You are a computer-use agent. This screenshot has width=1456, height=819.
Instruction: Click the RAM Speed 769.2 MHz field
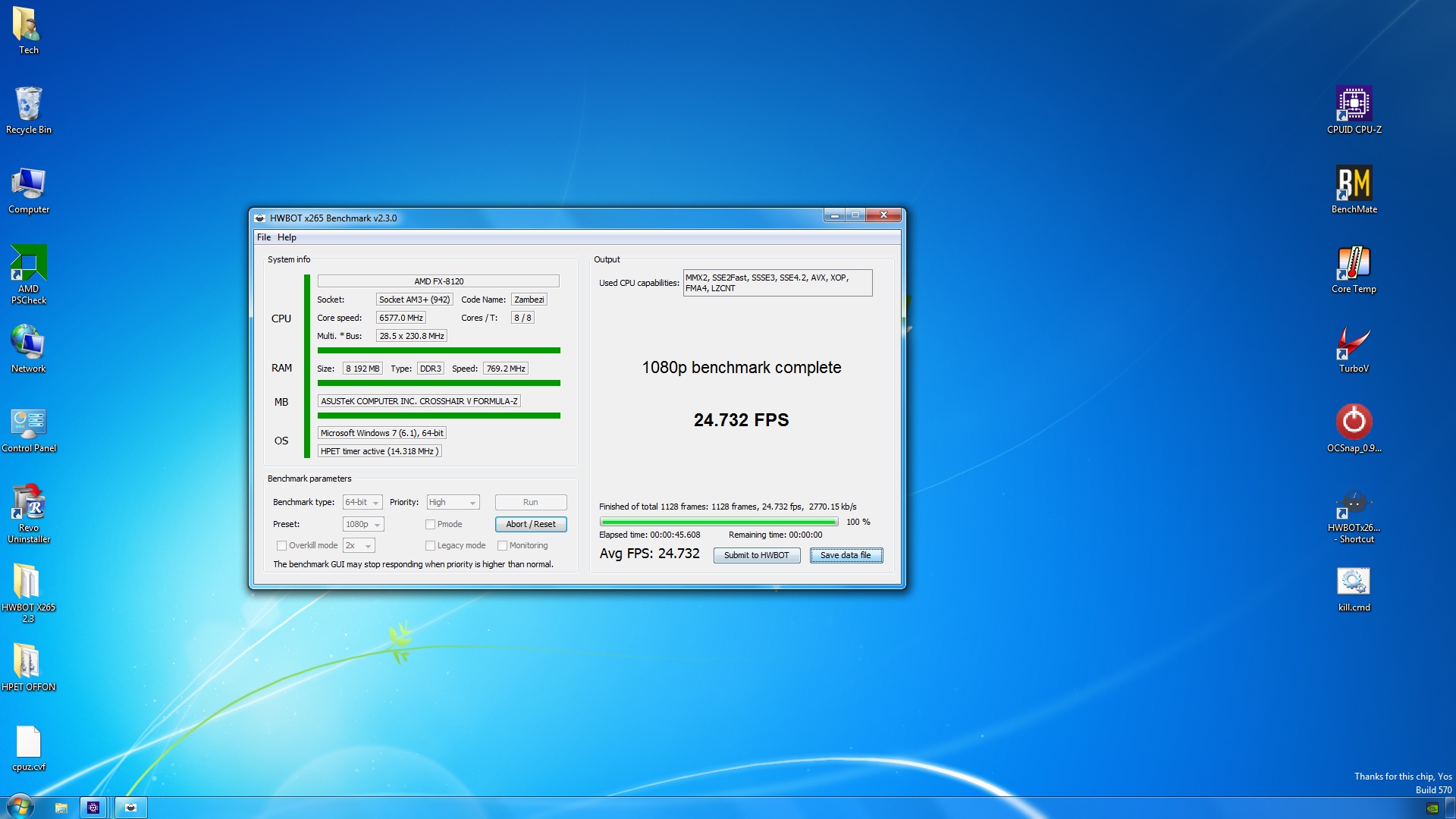(x=506, y=369)
